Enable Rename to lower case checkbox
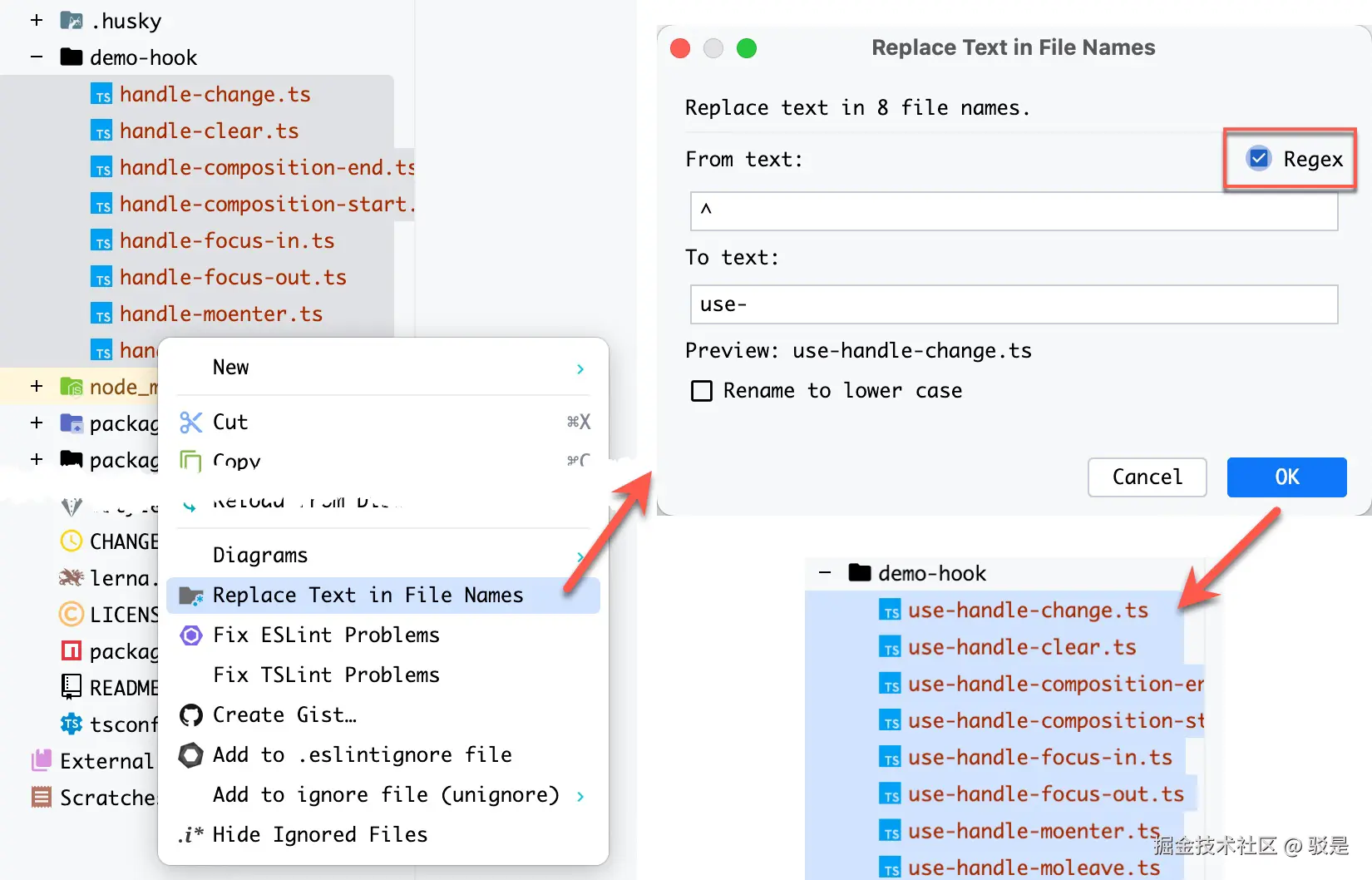 tap(702, 391)
